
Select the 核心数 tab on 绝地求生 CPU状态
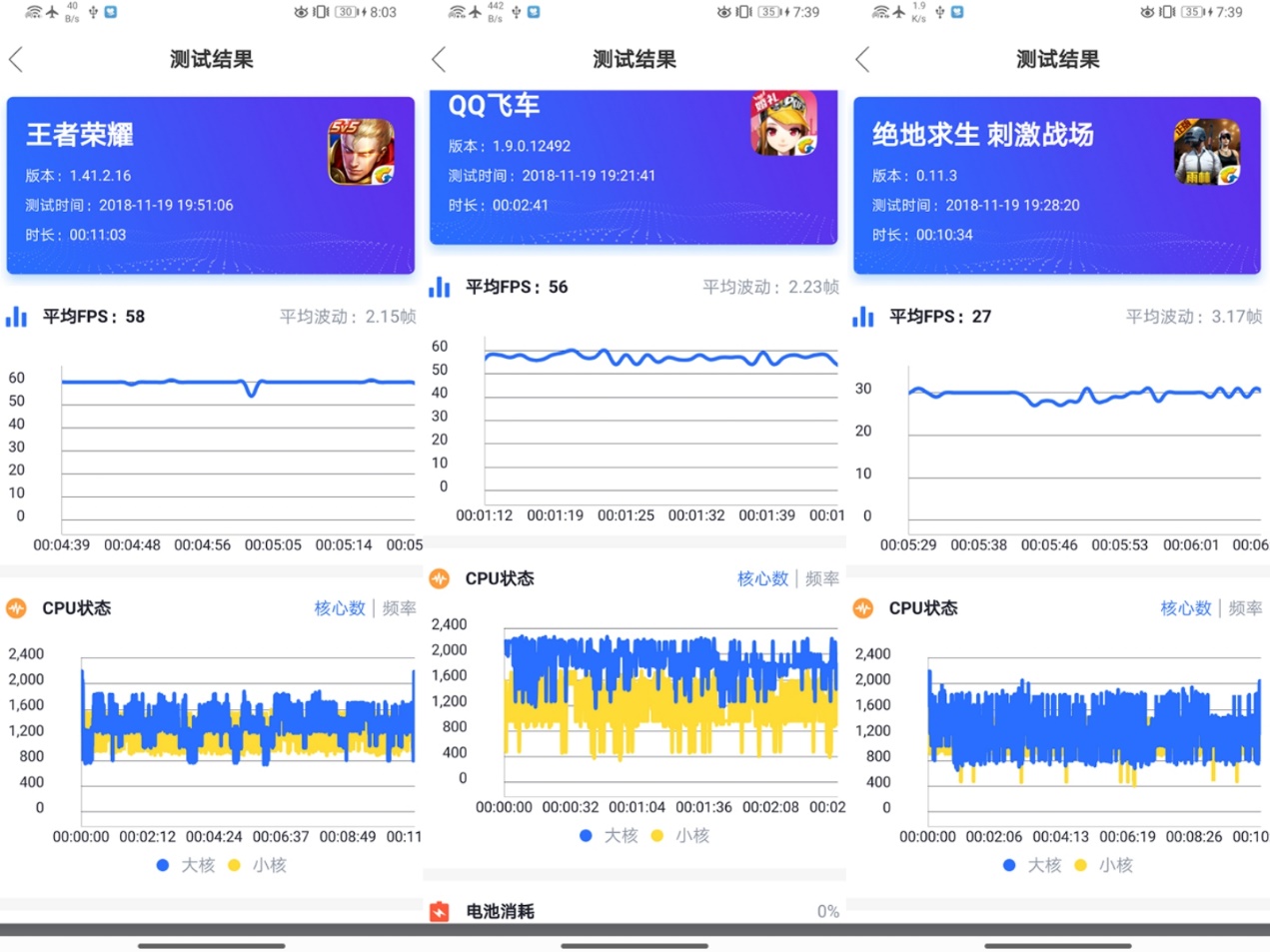click(1185, 607)
